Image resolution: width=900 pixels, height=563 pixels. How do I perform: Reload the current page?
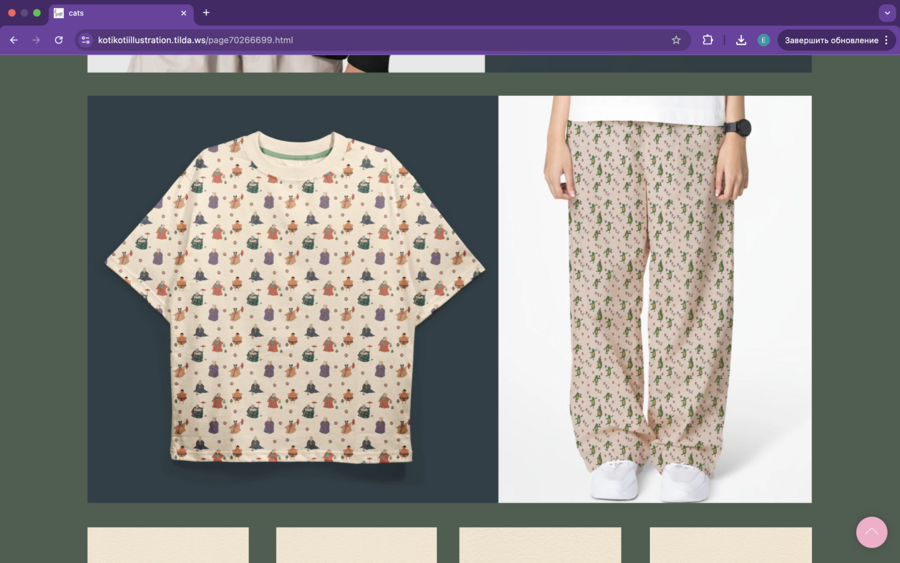(59, 40)
